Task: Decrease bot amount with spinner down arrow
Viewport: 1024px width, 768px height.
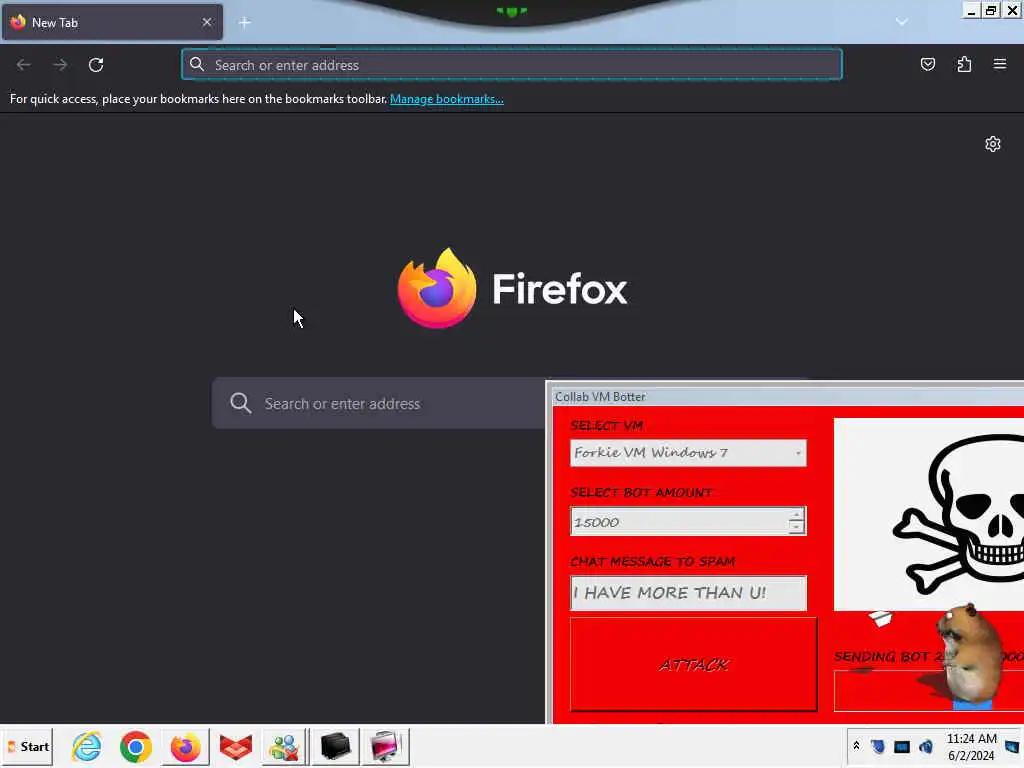Action: point(795,528)
